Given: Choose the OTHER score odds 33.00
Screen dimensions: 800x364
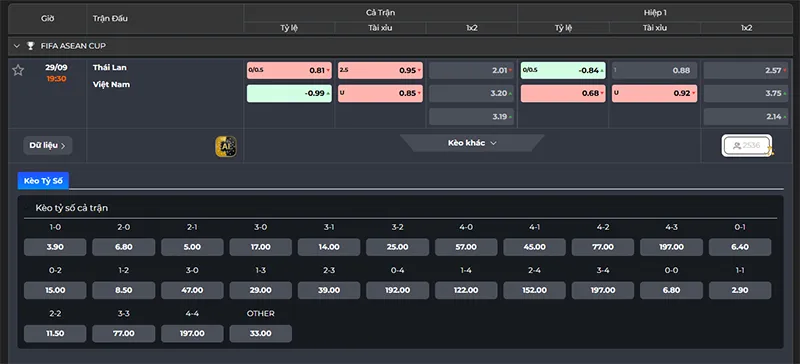Looking at the screenshot, I should (x=261, y=333).
